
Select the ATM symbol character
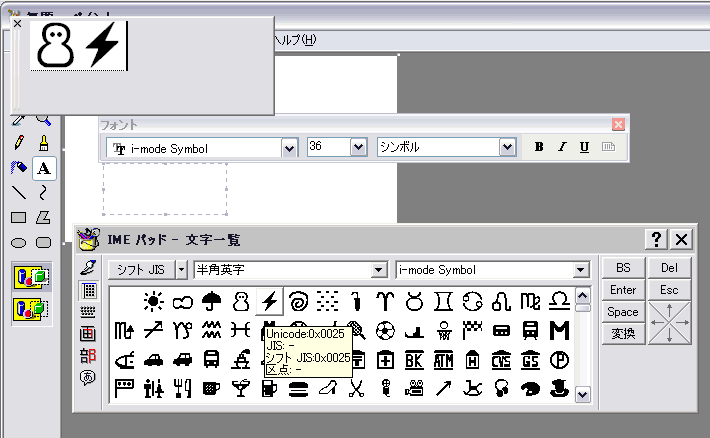(x=443, y=359)
